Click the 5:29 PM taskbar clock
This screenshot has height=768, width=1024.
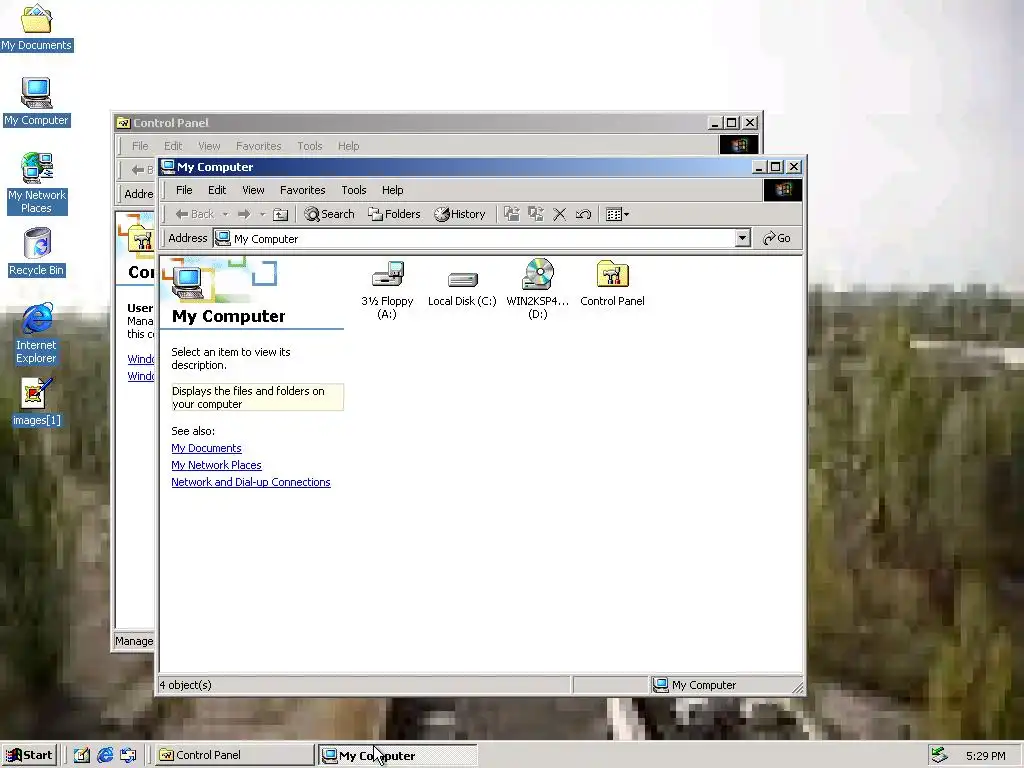point(985,756)
